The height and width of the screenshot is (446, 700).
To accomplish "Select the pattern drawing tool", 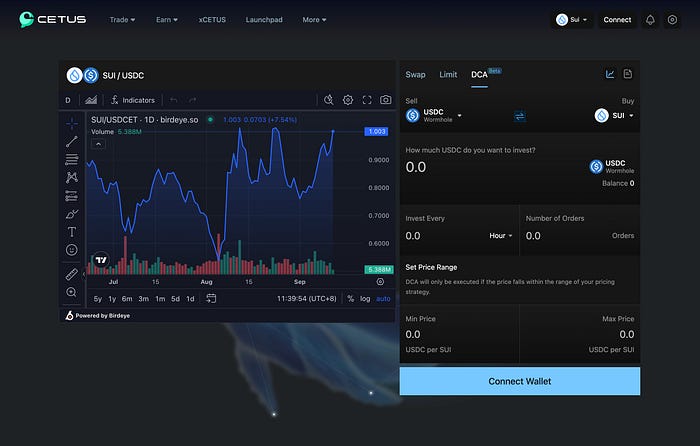I will tap(71, 177).
